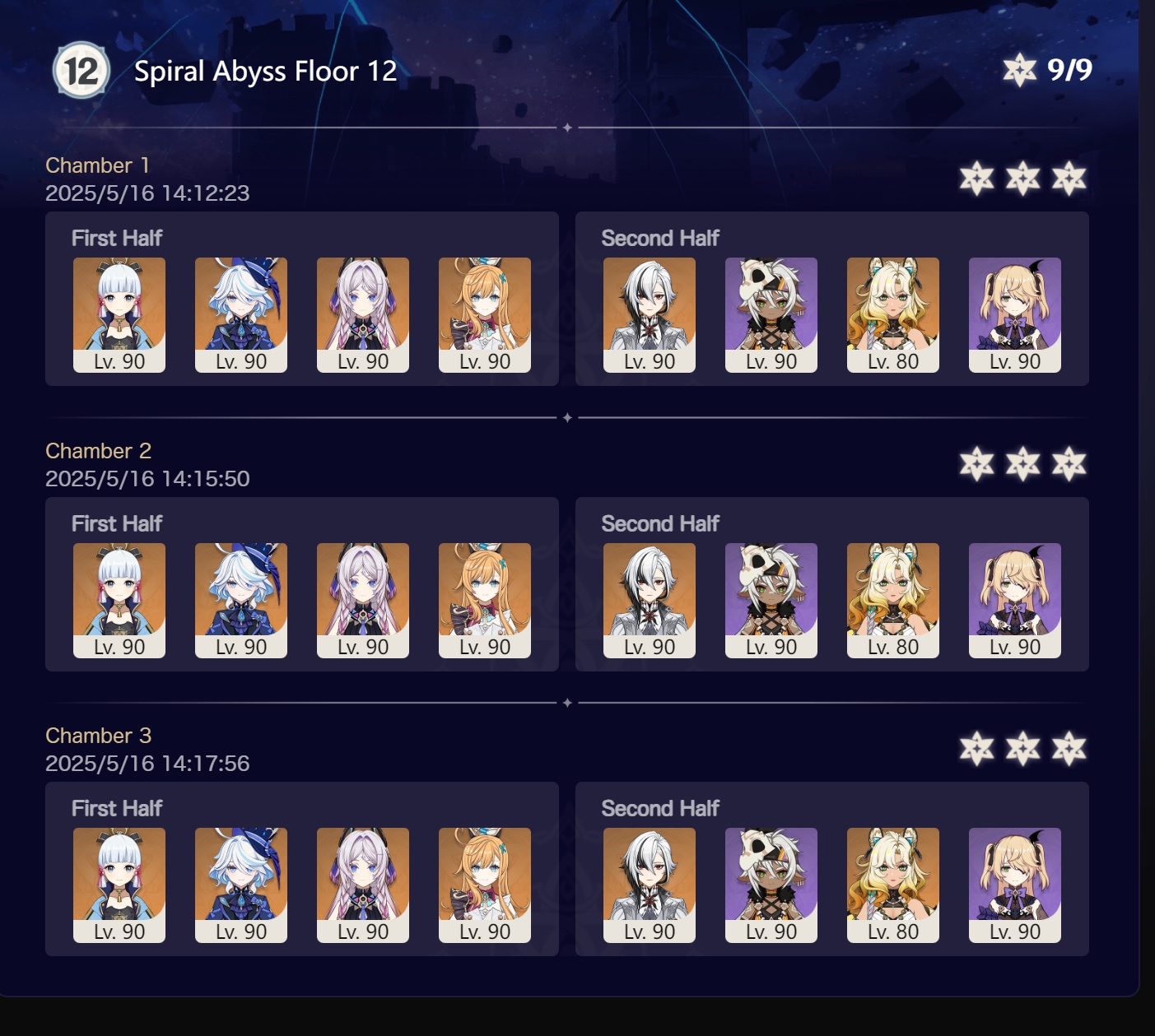Click the Spiral Abyss Floor 12 title
Viewport: 1155px width, 1036px height.
265,72
